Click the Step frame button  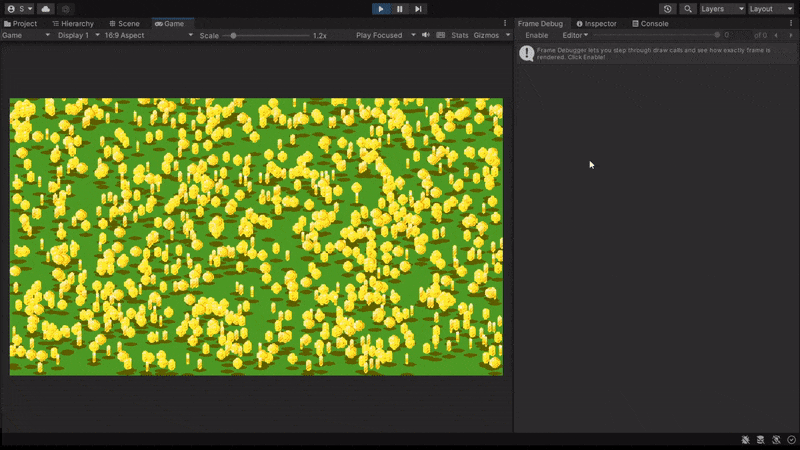point(418,9)
